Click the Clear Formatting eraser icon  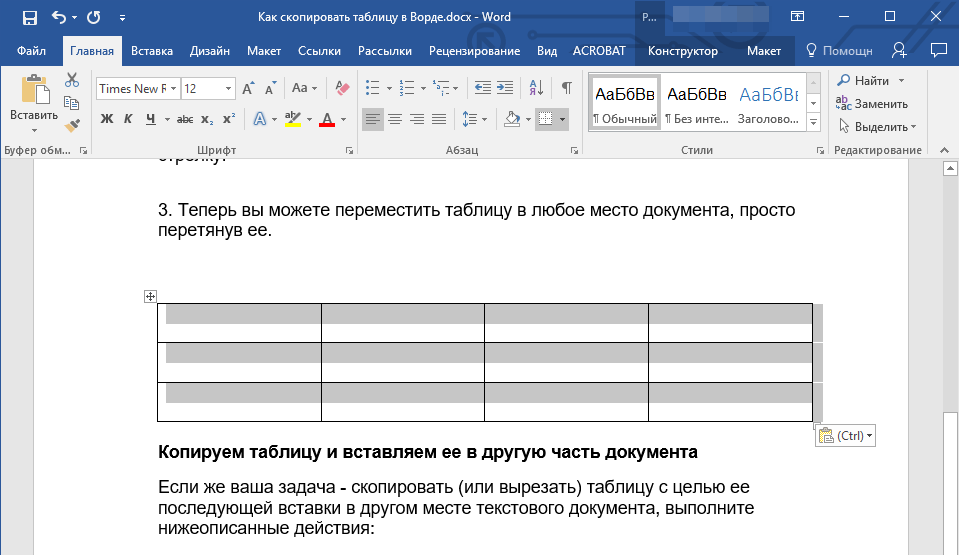343,88
